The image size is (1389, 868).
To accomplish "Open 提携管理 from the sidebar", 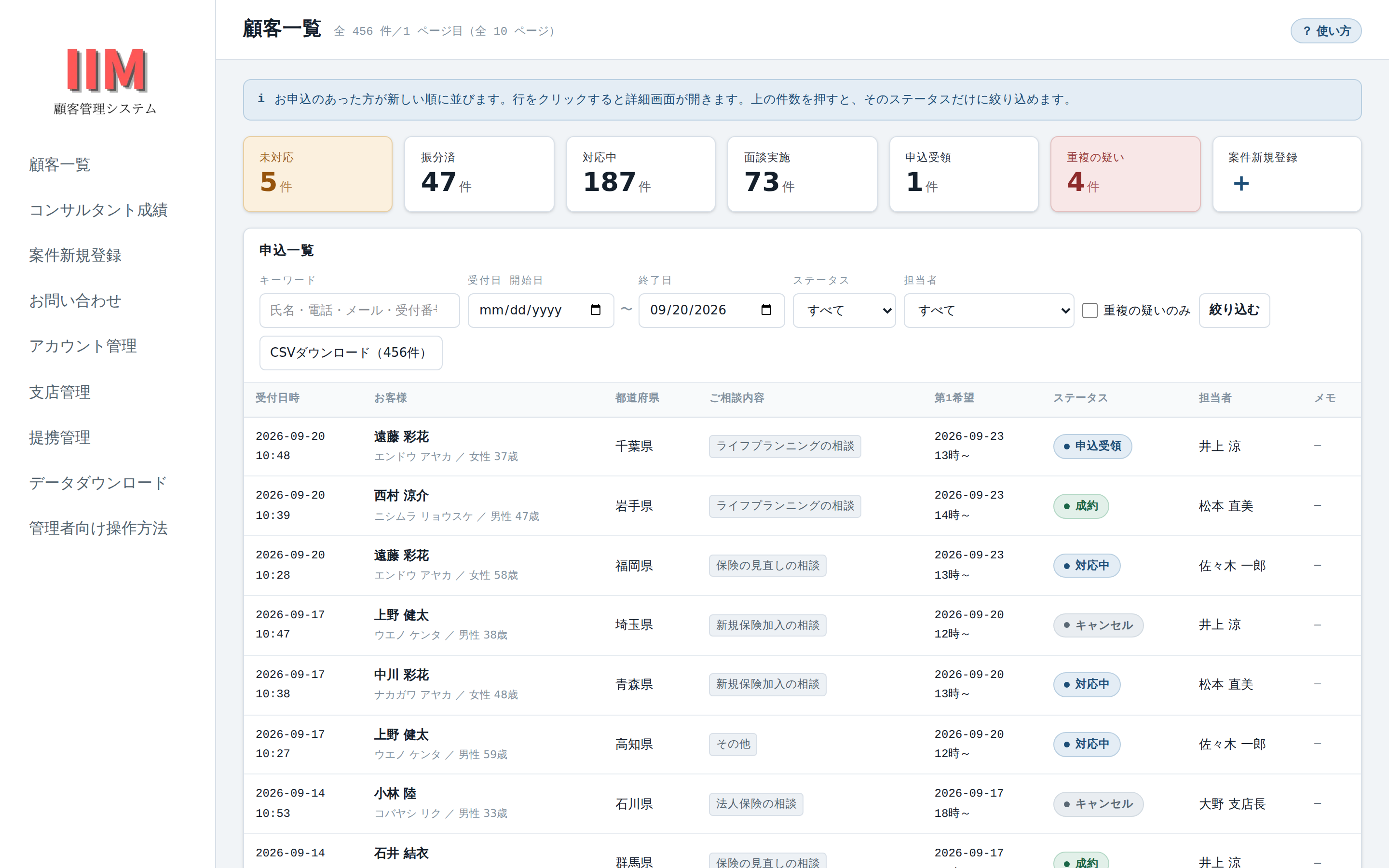I will click(60, 437).
